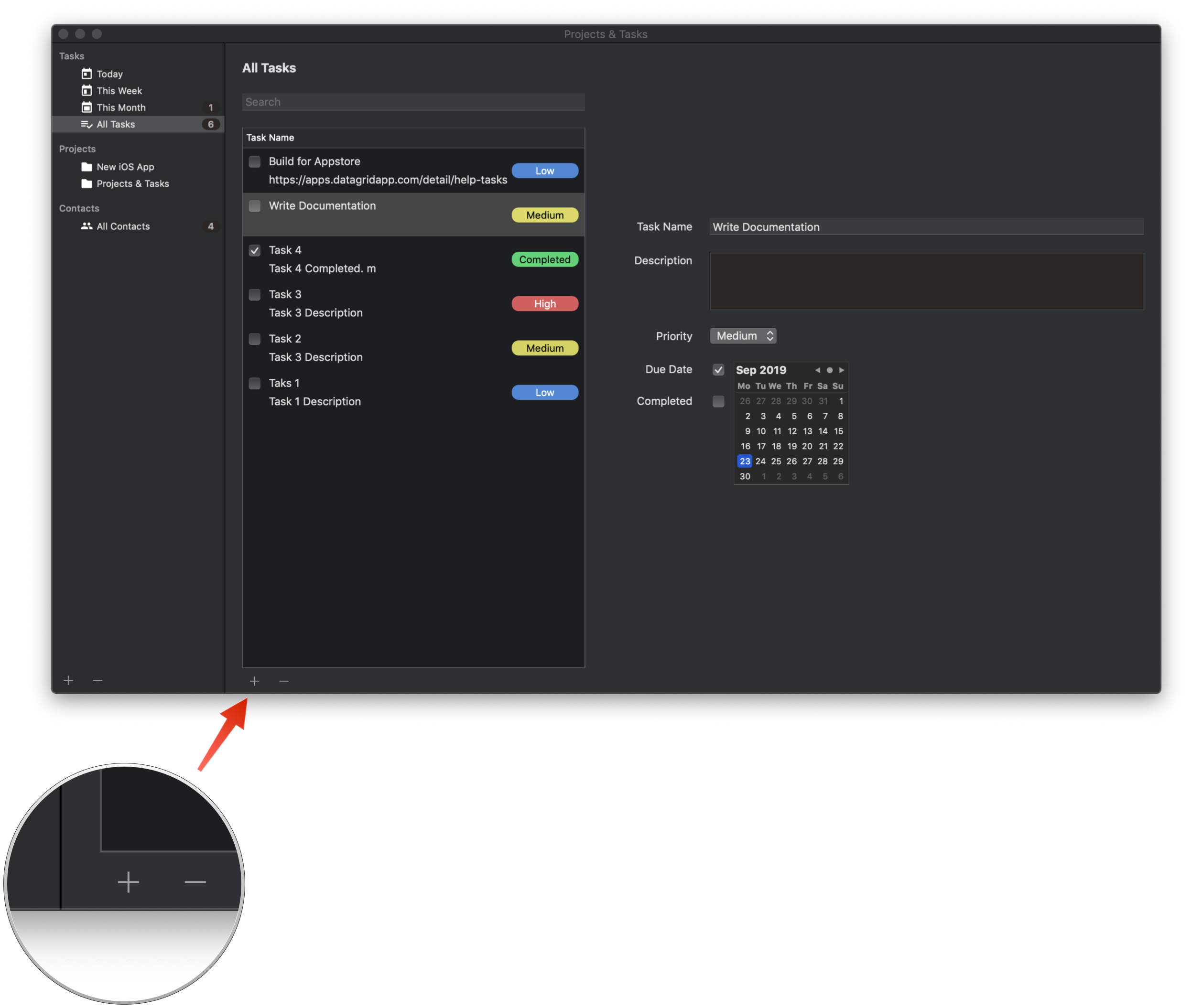Open the Priority dropdown

click(743, 335)
